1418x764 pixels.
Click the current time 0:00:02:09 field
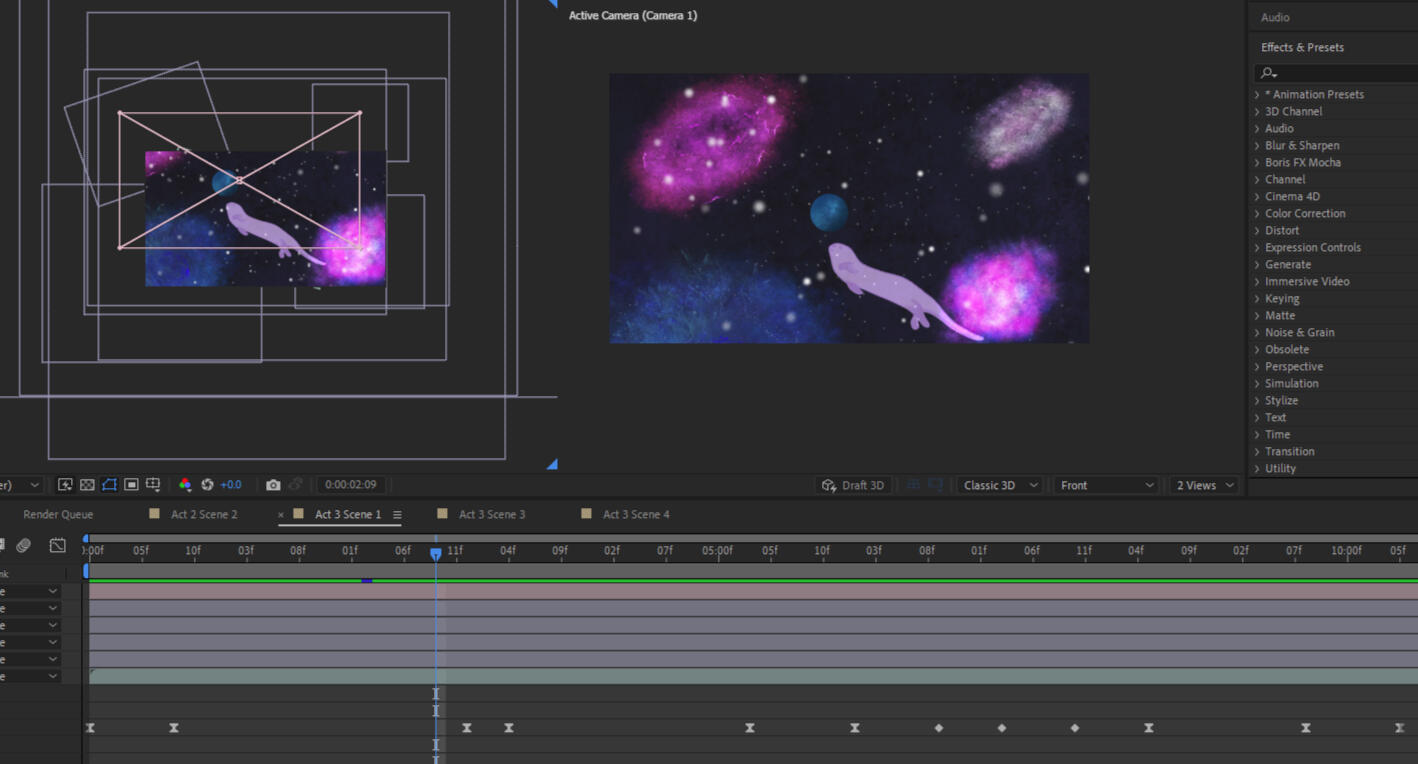pos(350,485)
